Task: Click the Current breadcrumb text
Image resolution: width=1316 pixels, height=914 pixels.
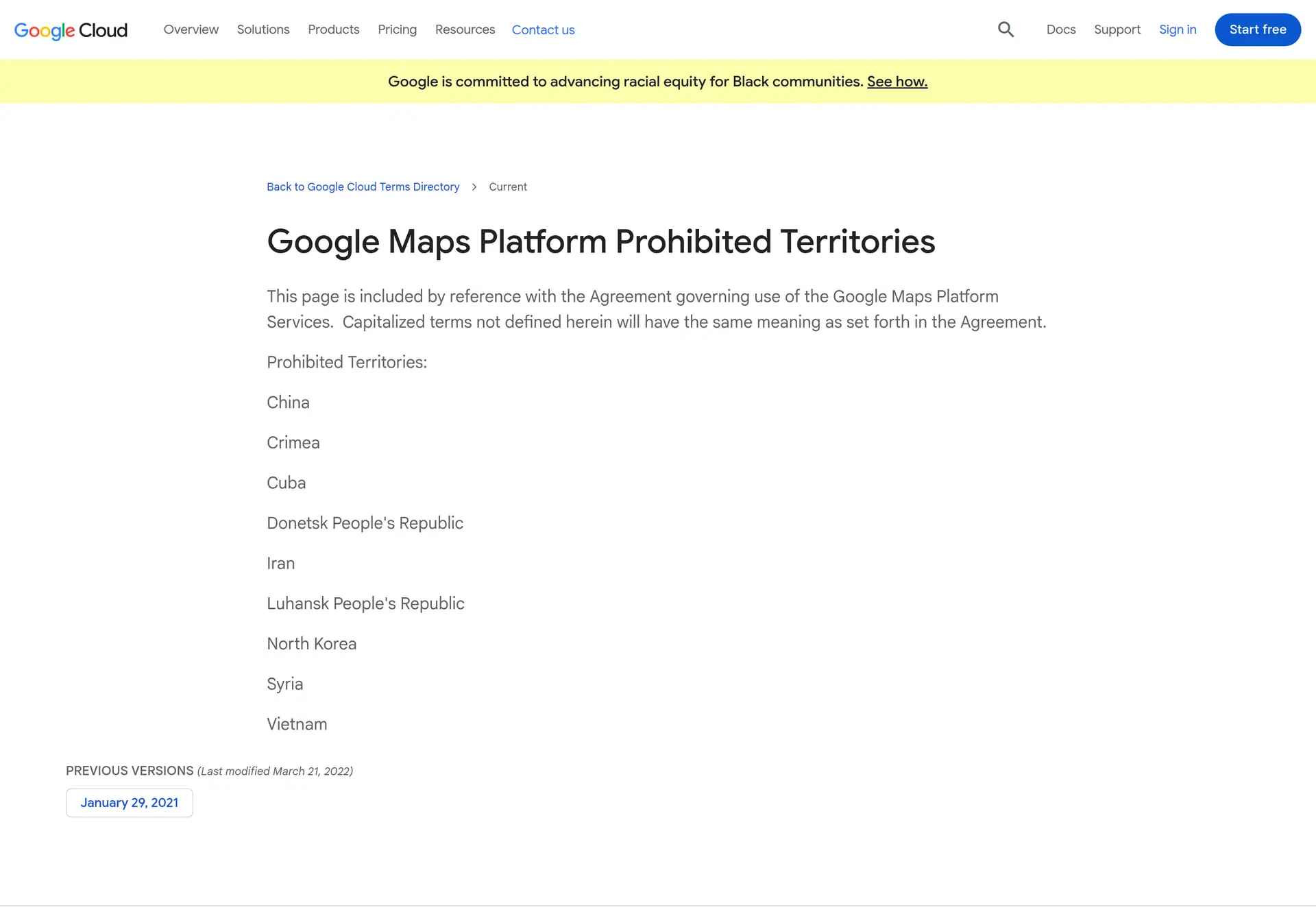Action: pos(508,187)
